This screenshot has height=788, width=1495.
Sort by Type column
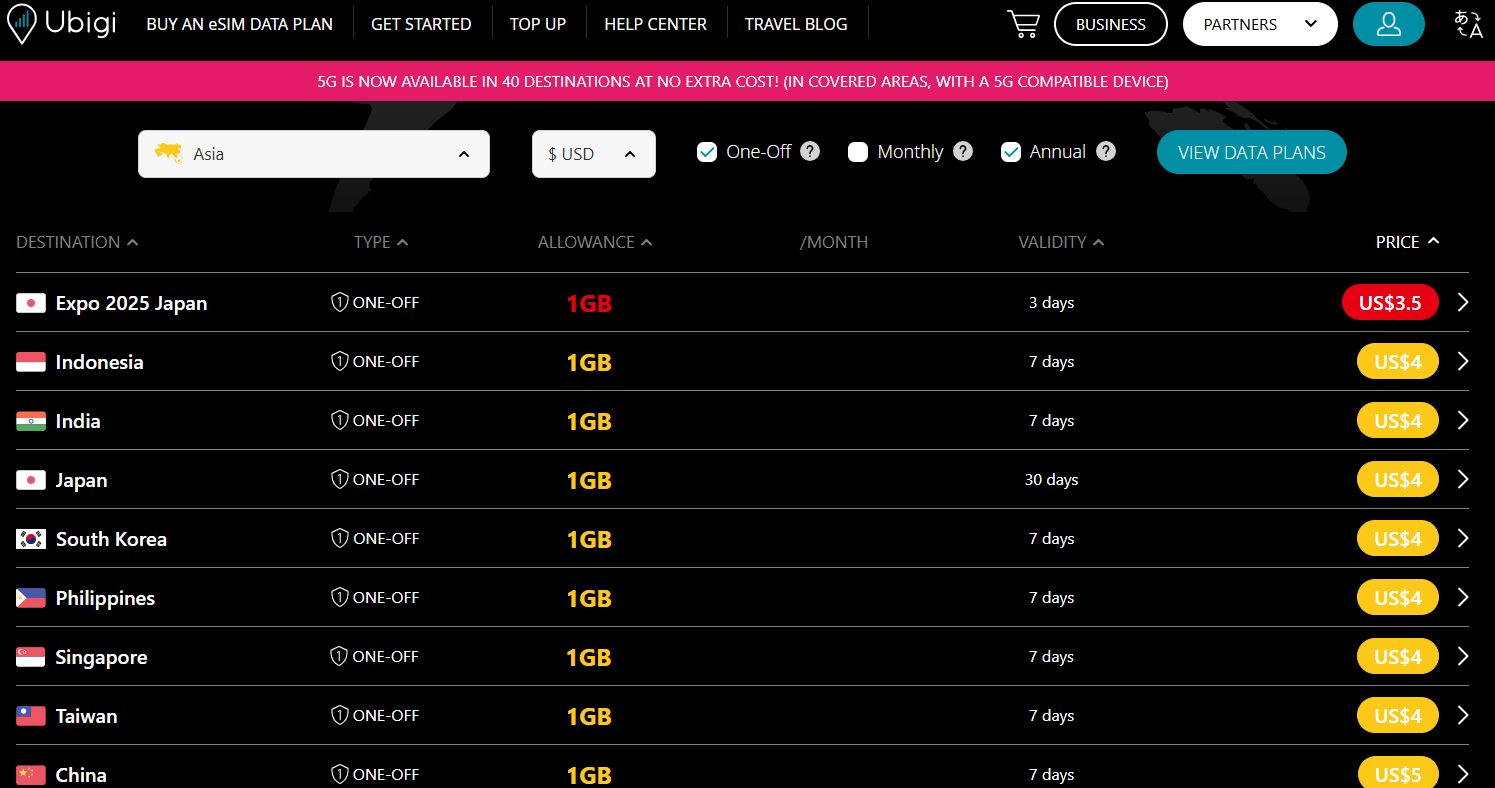tap(381, 242)
